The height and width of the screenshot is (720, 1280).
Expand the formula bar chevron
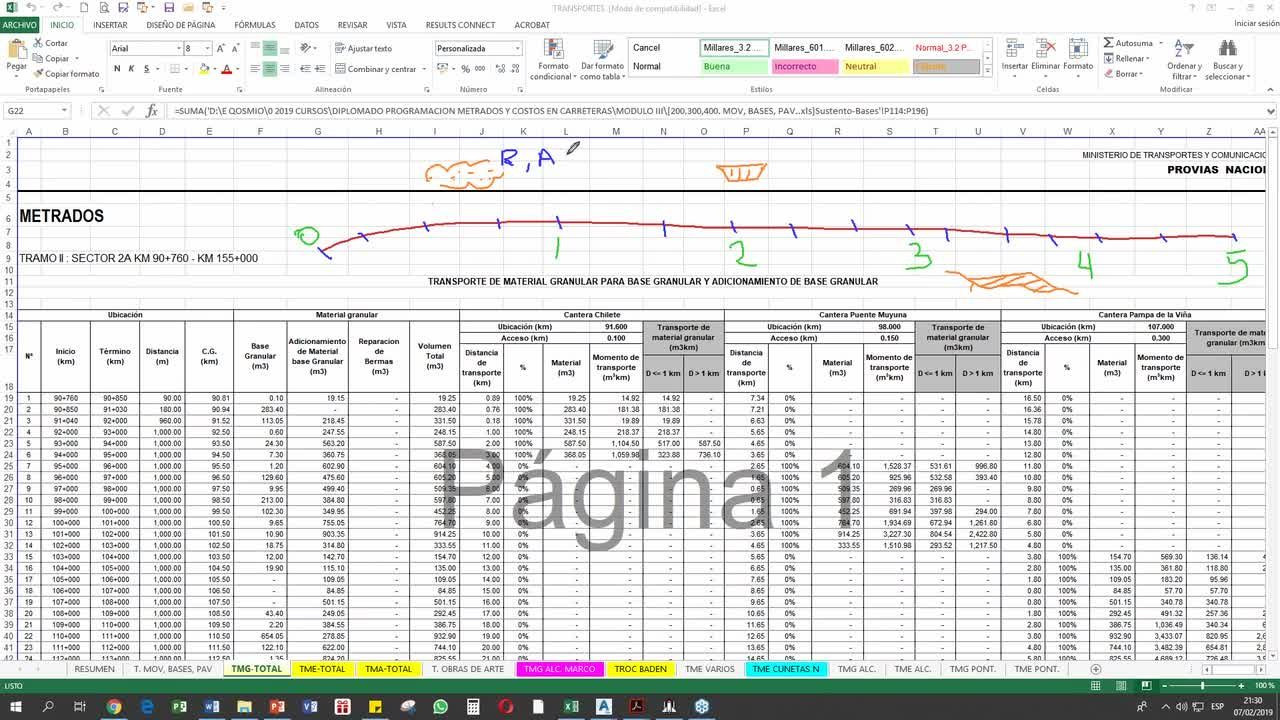pos(1270,111)
